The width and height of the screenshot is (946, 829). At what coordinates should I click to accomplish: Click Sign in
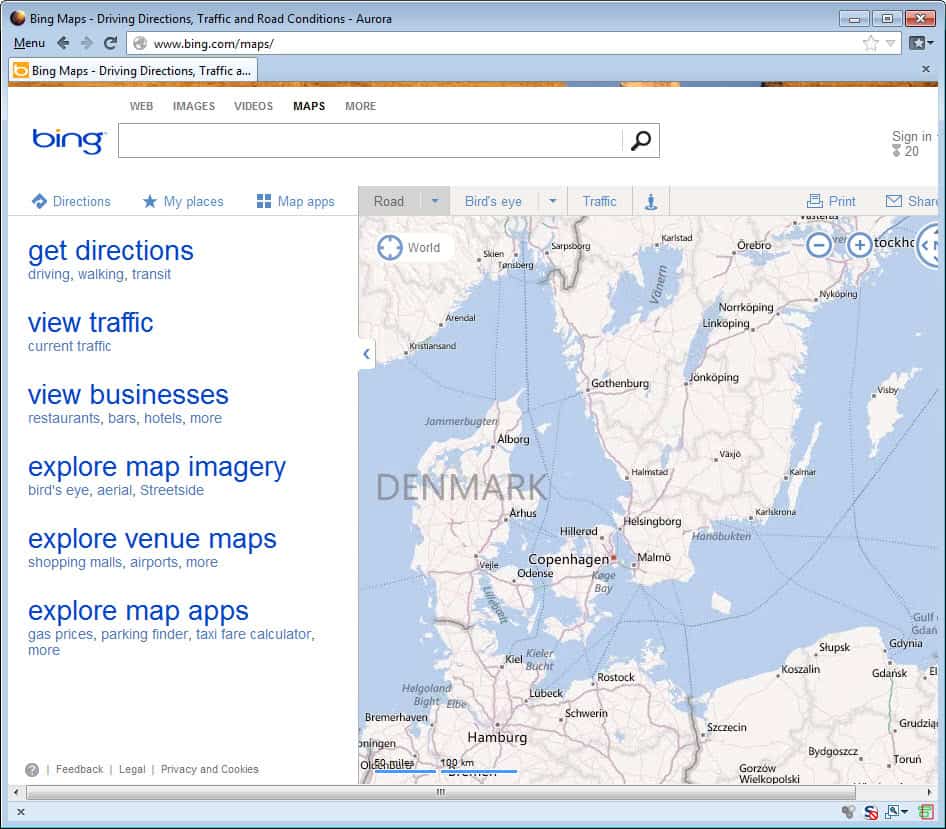pos(912,136)
